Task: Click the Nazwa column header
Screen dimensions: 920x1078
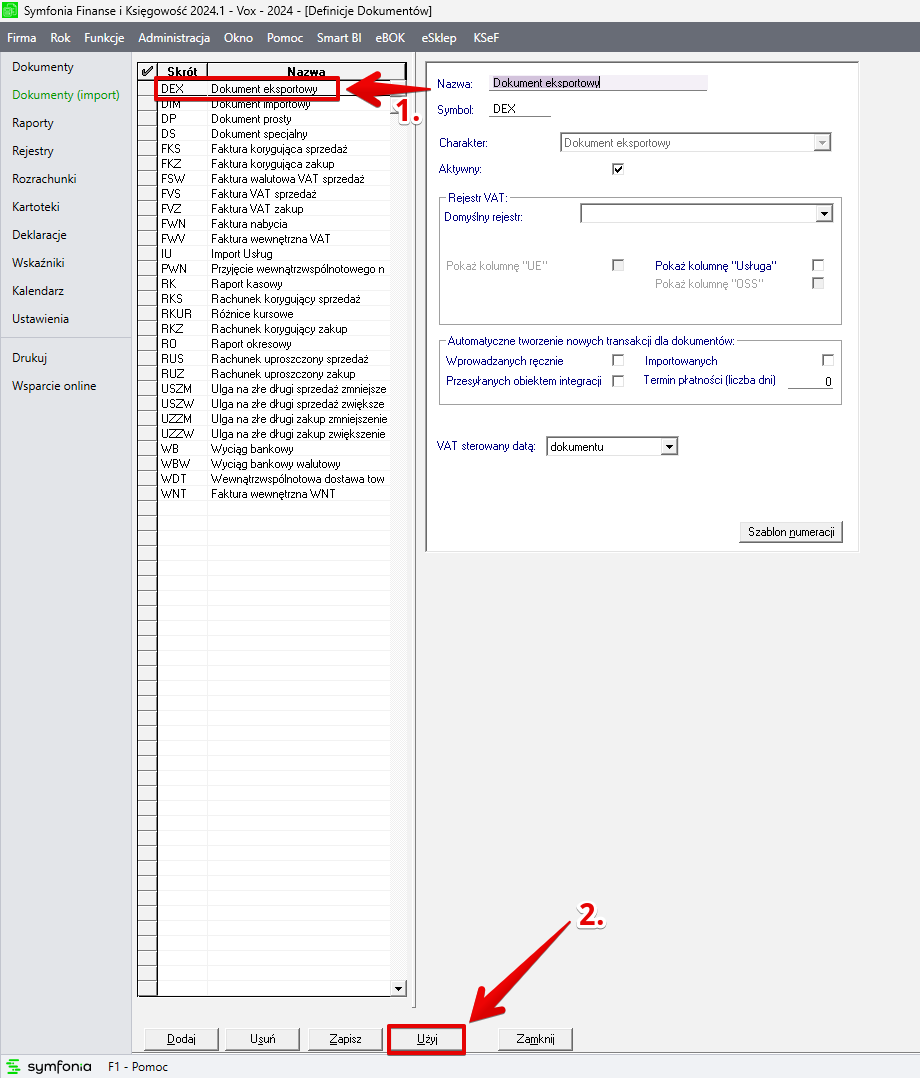Action: [x=306, y=71]
